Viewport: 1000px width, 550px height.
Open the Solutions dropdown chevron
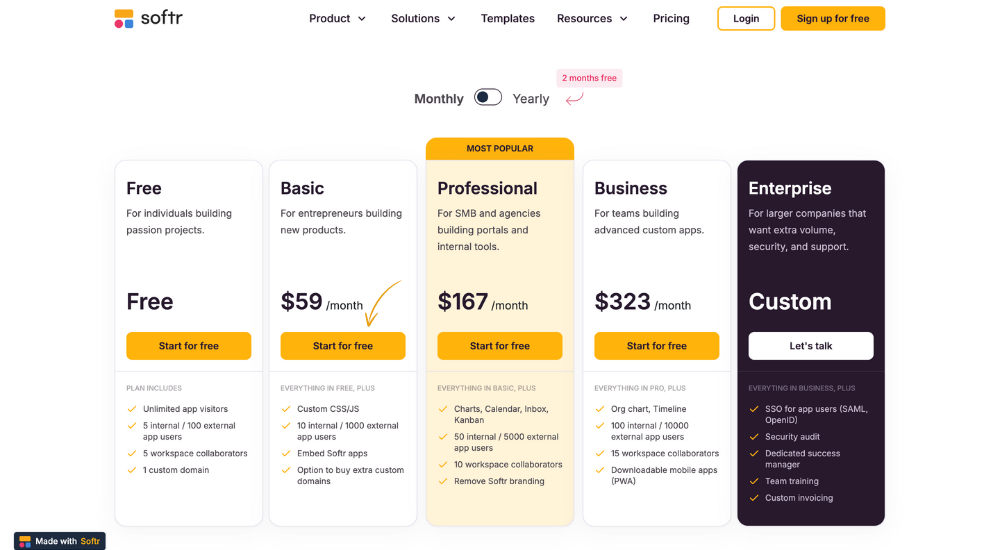(452, 19)
